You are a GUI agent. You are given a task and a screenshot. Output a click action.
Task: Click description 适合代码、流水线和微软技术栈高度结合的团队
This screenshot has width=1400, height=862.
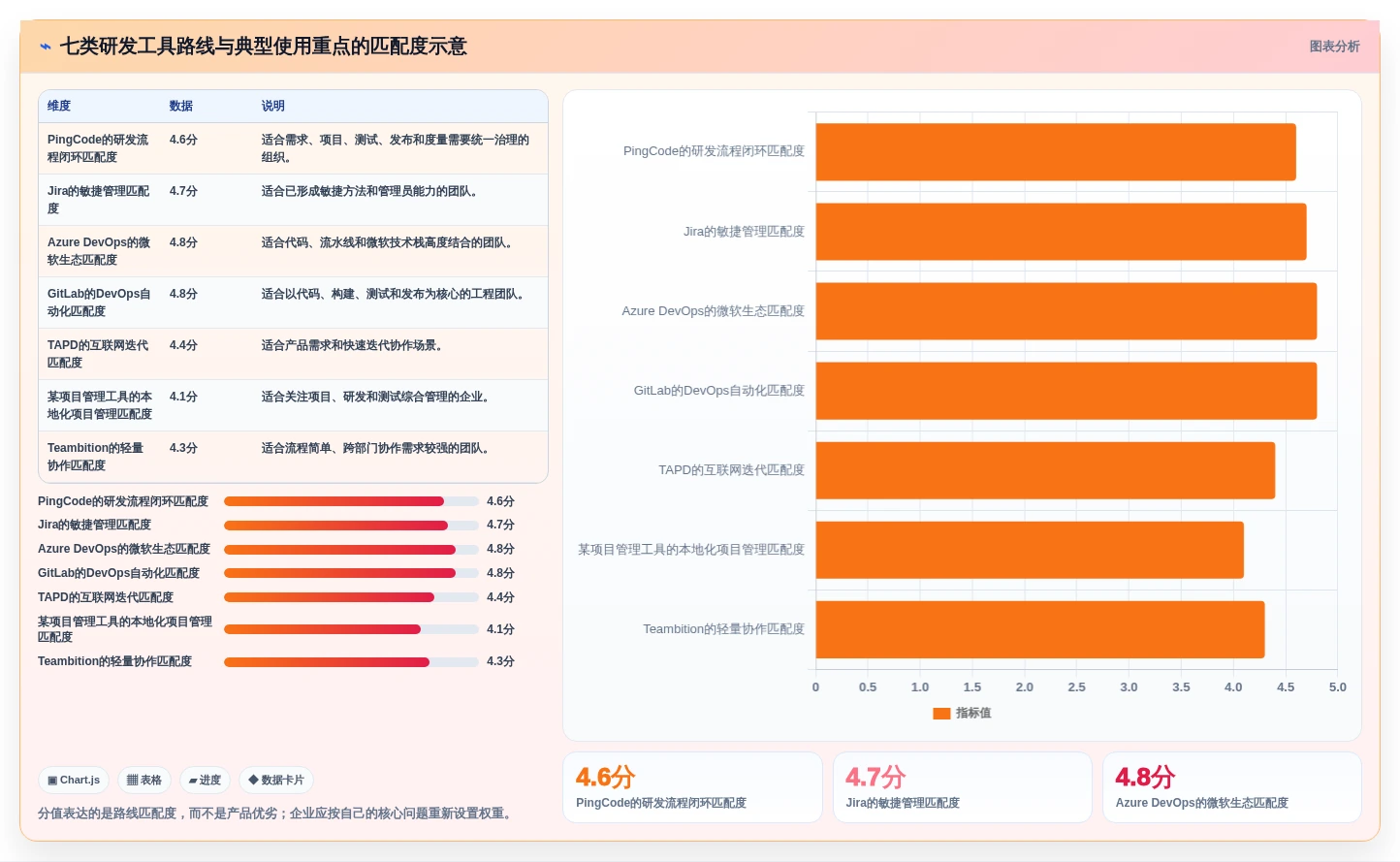click(390, 242)
